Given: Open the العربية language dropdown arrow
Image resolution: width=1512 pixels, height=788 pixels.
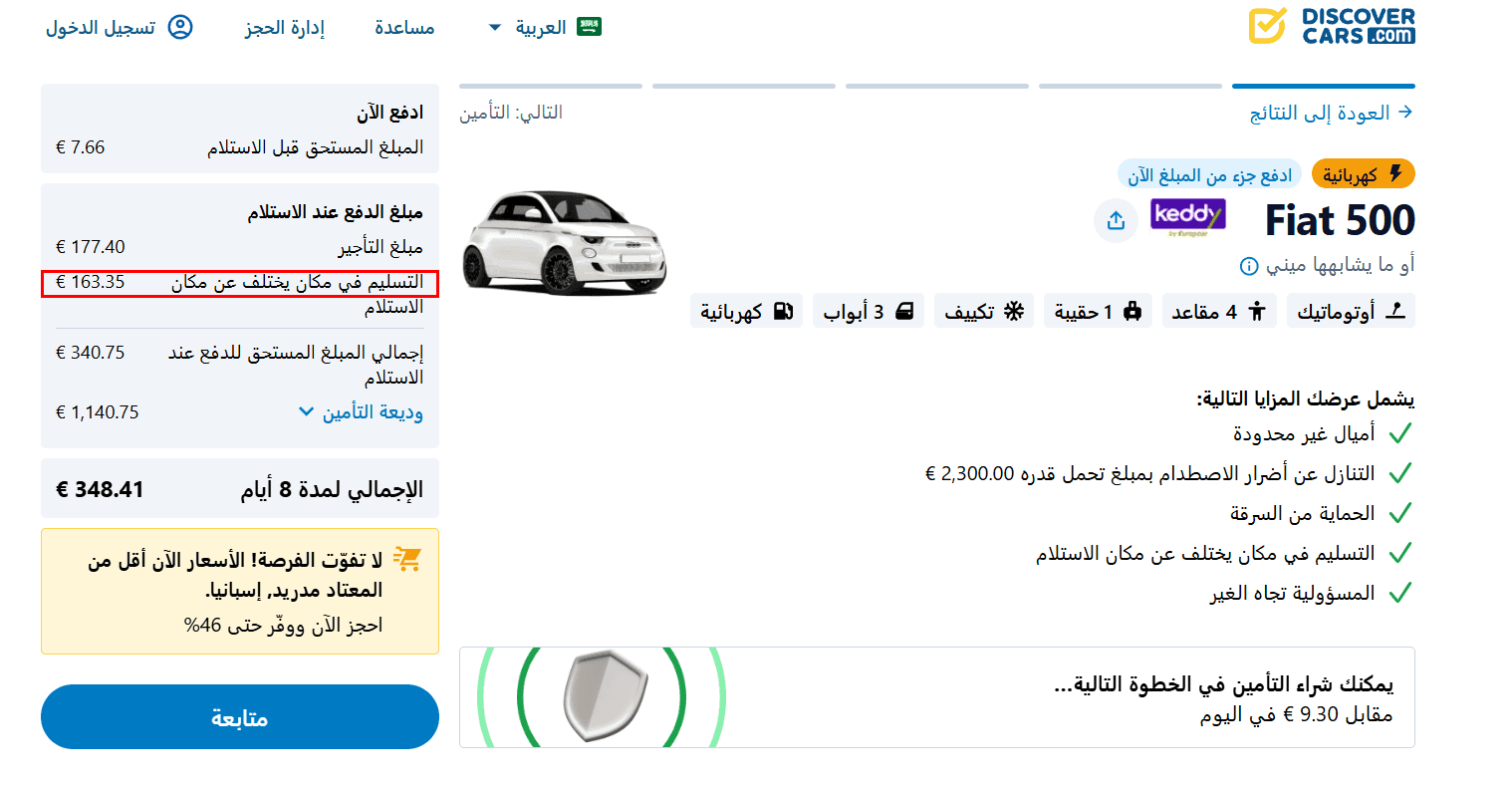Looking at the screenshot, I should coord(495,28).
